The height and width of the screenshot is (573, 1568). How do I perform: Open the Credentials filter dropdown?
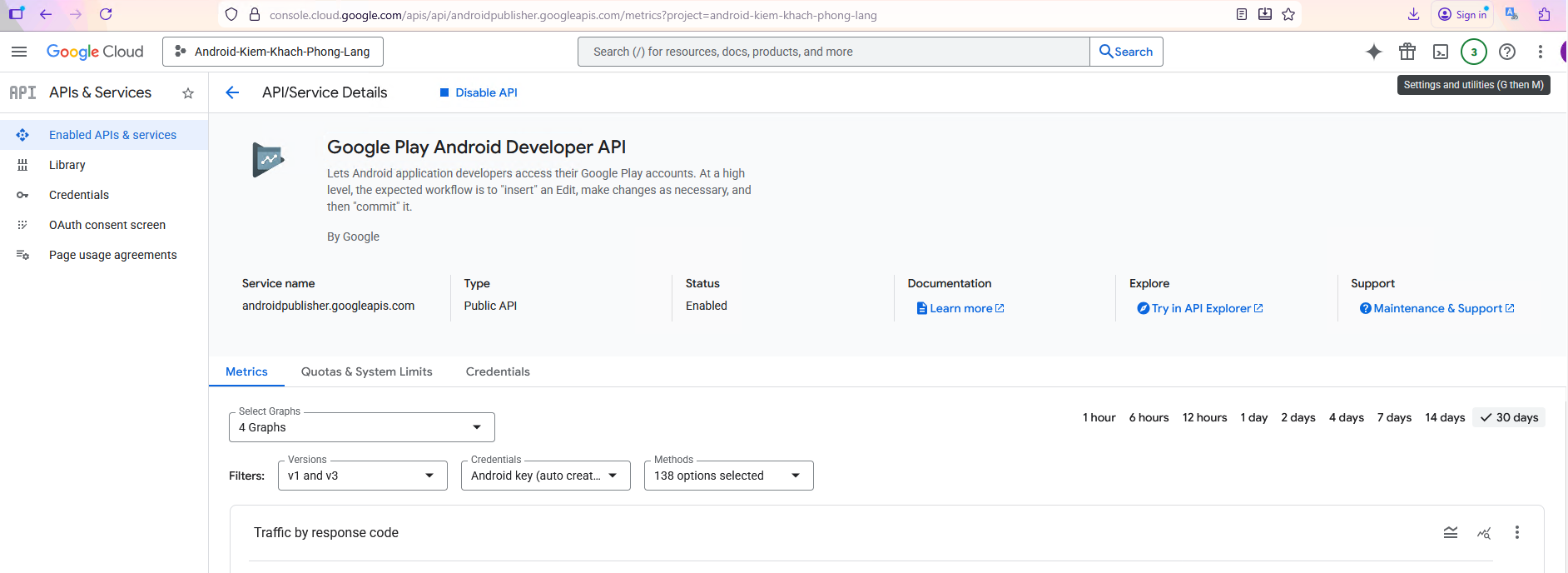(x=545, y=476)
